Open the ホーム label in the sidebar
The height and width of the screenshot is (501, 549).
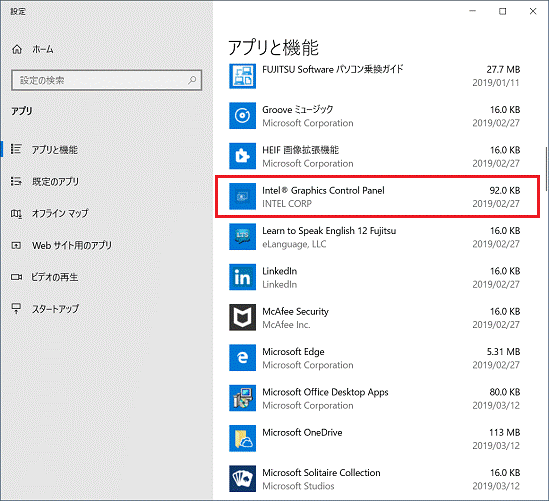tap(43, 49)
